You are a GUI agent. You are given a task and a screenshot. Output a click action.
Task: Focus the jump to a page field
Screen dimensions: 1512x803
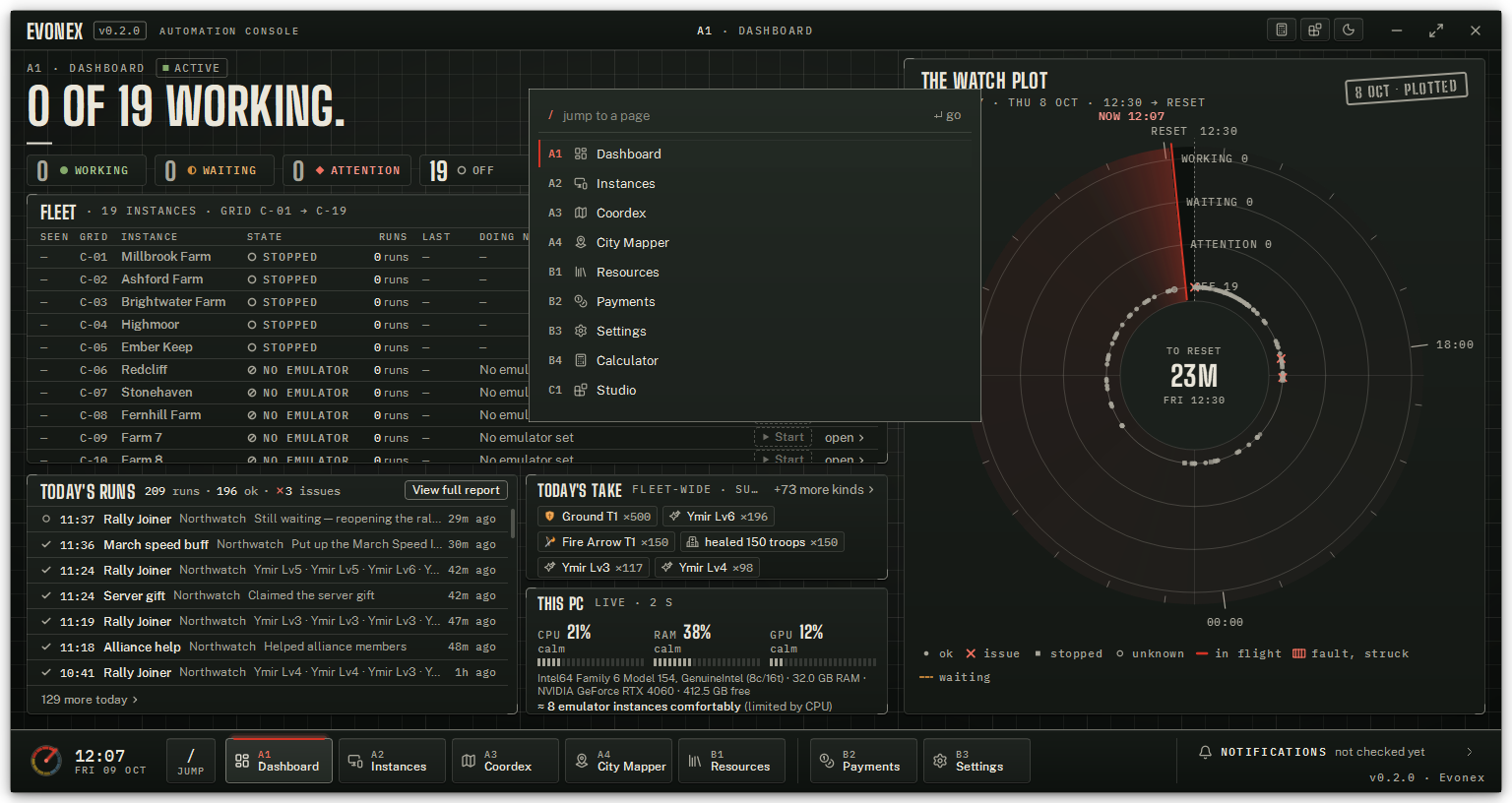click(738, 115)
